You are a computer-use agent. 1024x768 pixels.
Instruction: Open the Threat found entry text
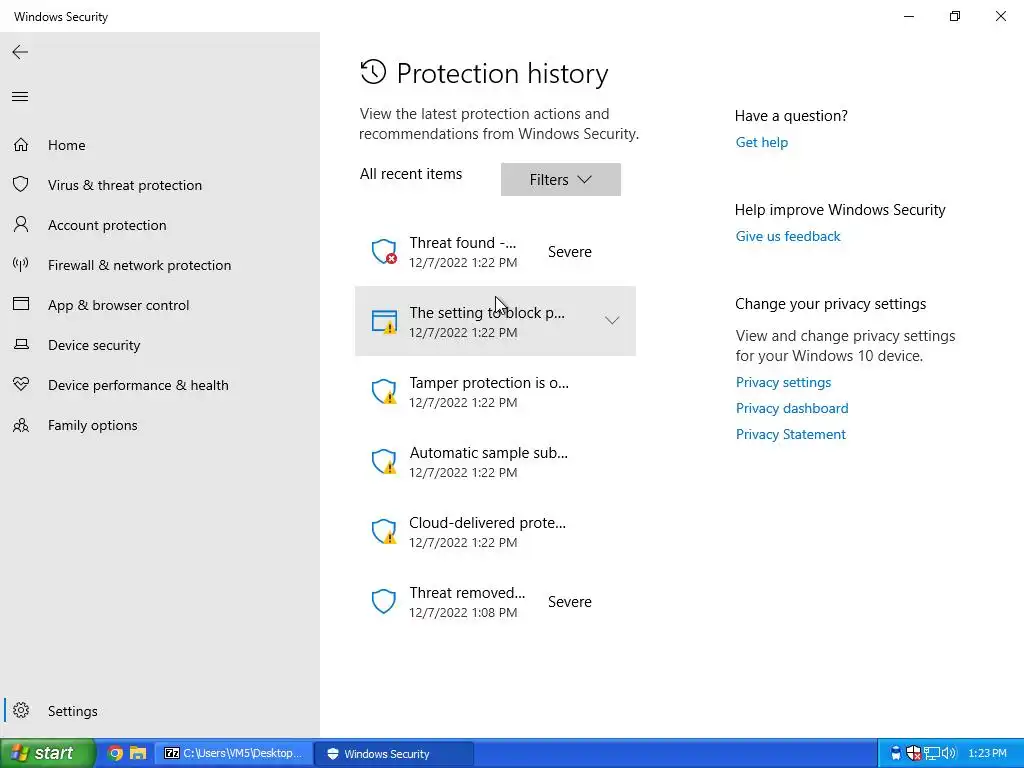tap(462, 243)
